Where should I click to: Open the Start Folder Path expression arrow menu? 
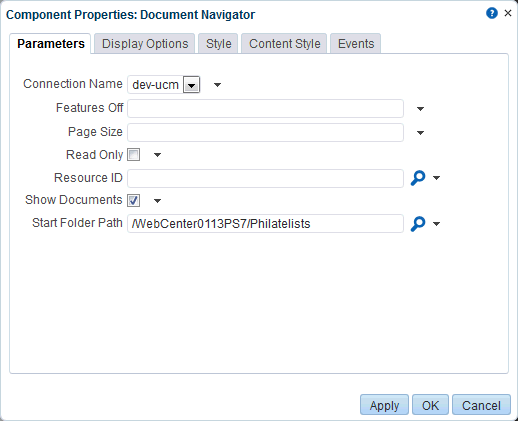pyautogui.click(x=436, y=224)
